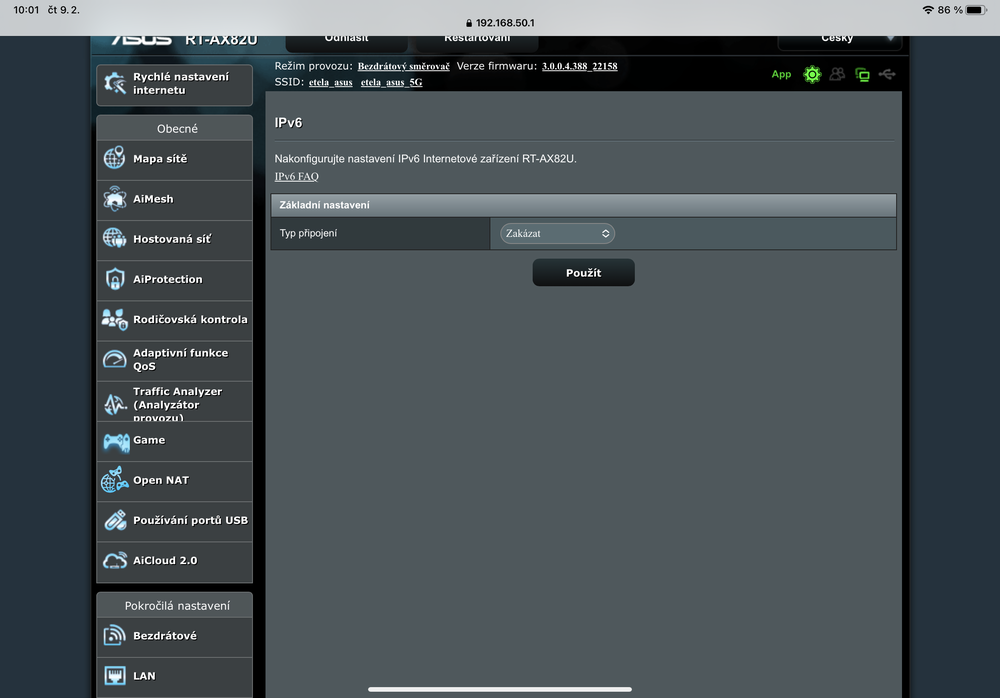Click the AiProtection shield icon
This screenshot has width=1000, height=698.
(115, 280)
